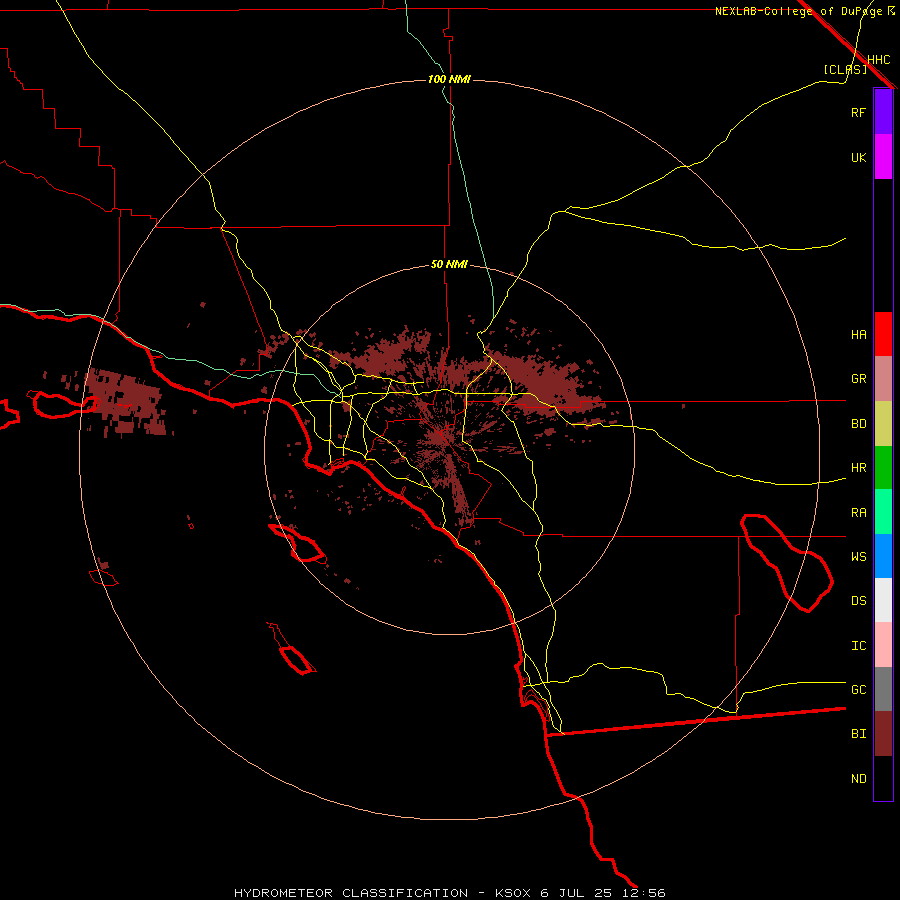Image resolution: width=900 pixels, height=900 pixels.
Task: Click the 100 NMI range ring label
Action: [449, 79]
